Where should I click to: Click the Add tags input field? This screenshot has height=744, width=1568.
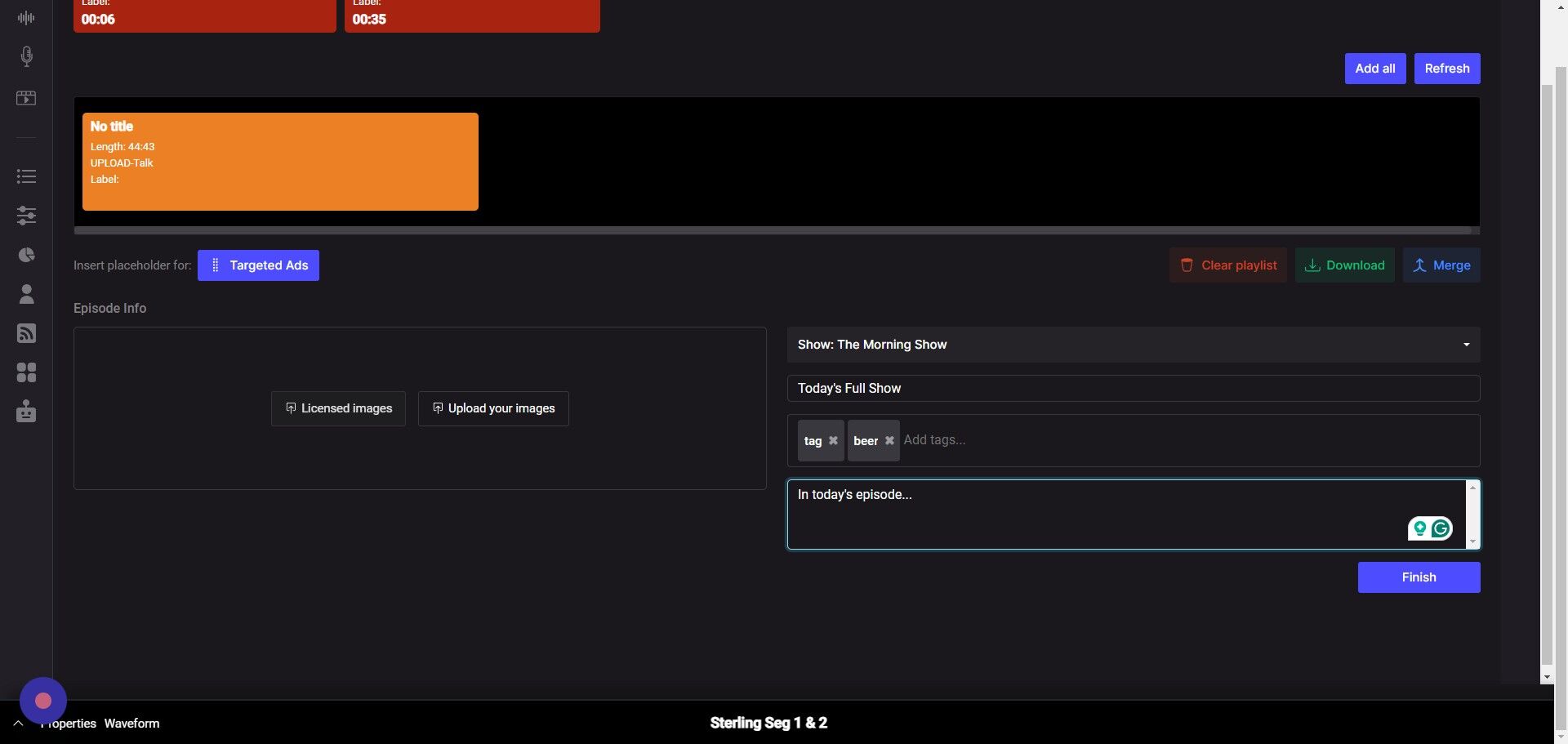tap(1184, 440)
